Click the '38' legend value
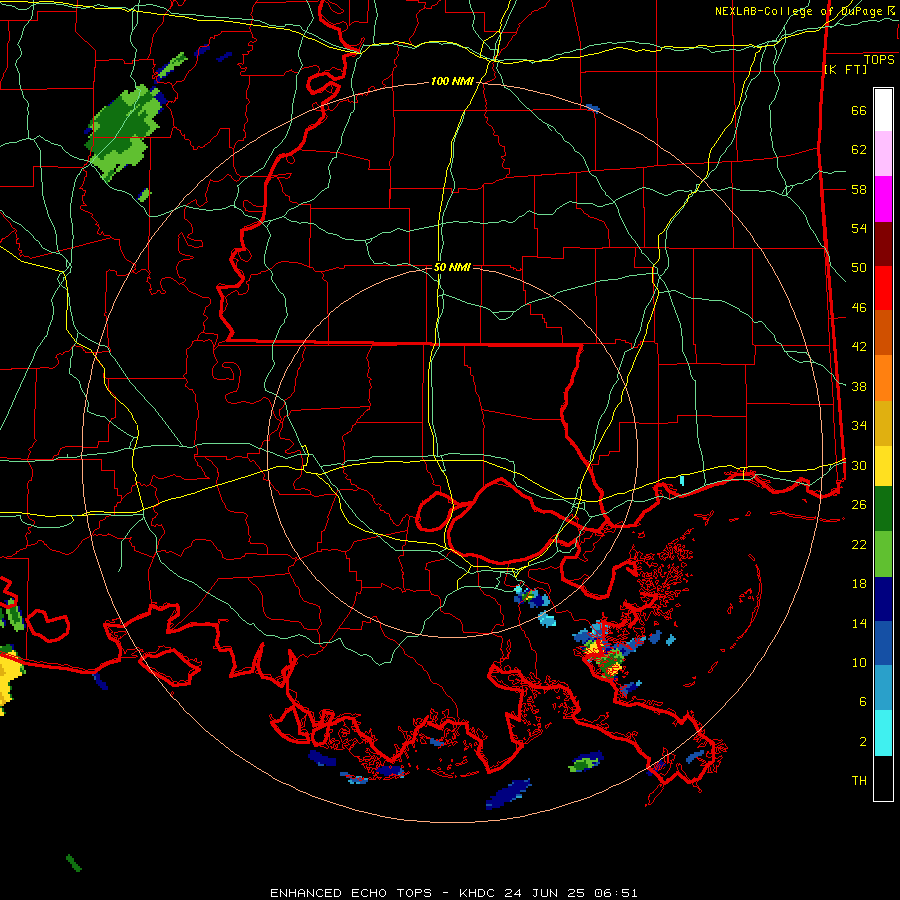 859,386
